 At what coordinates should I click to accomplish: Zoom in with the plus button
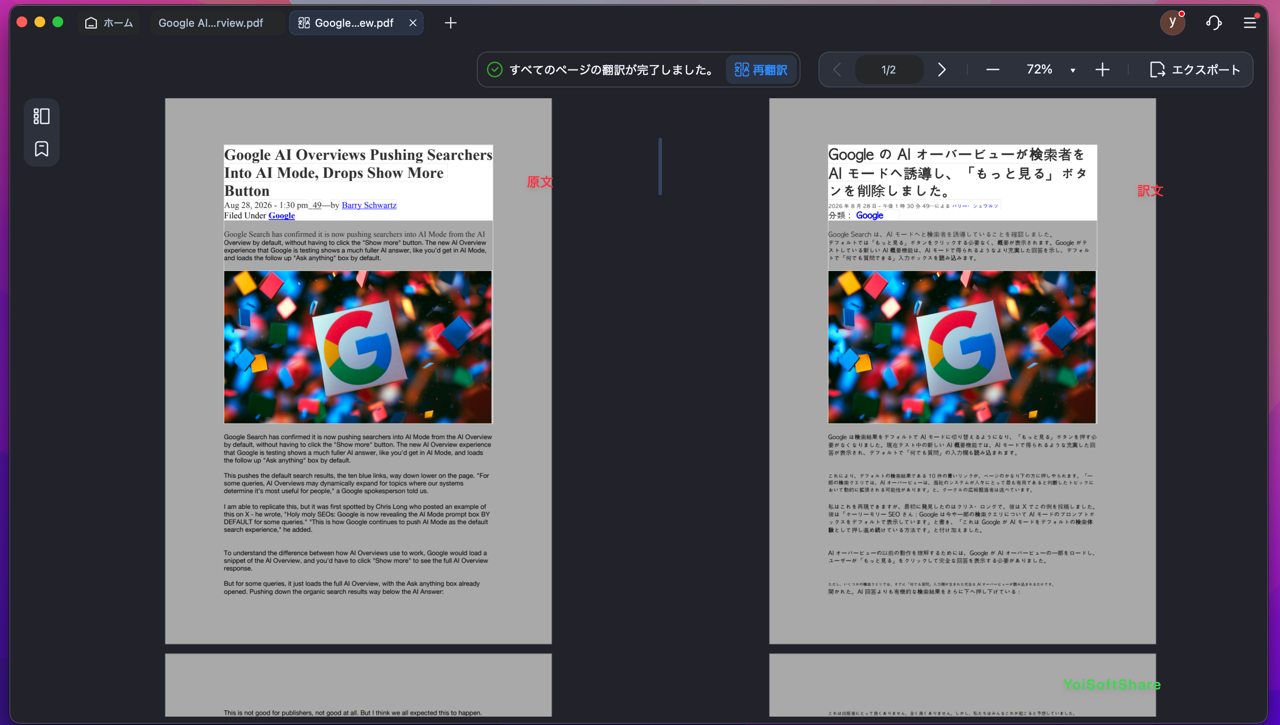[1102, 70]
